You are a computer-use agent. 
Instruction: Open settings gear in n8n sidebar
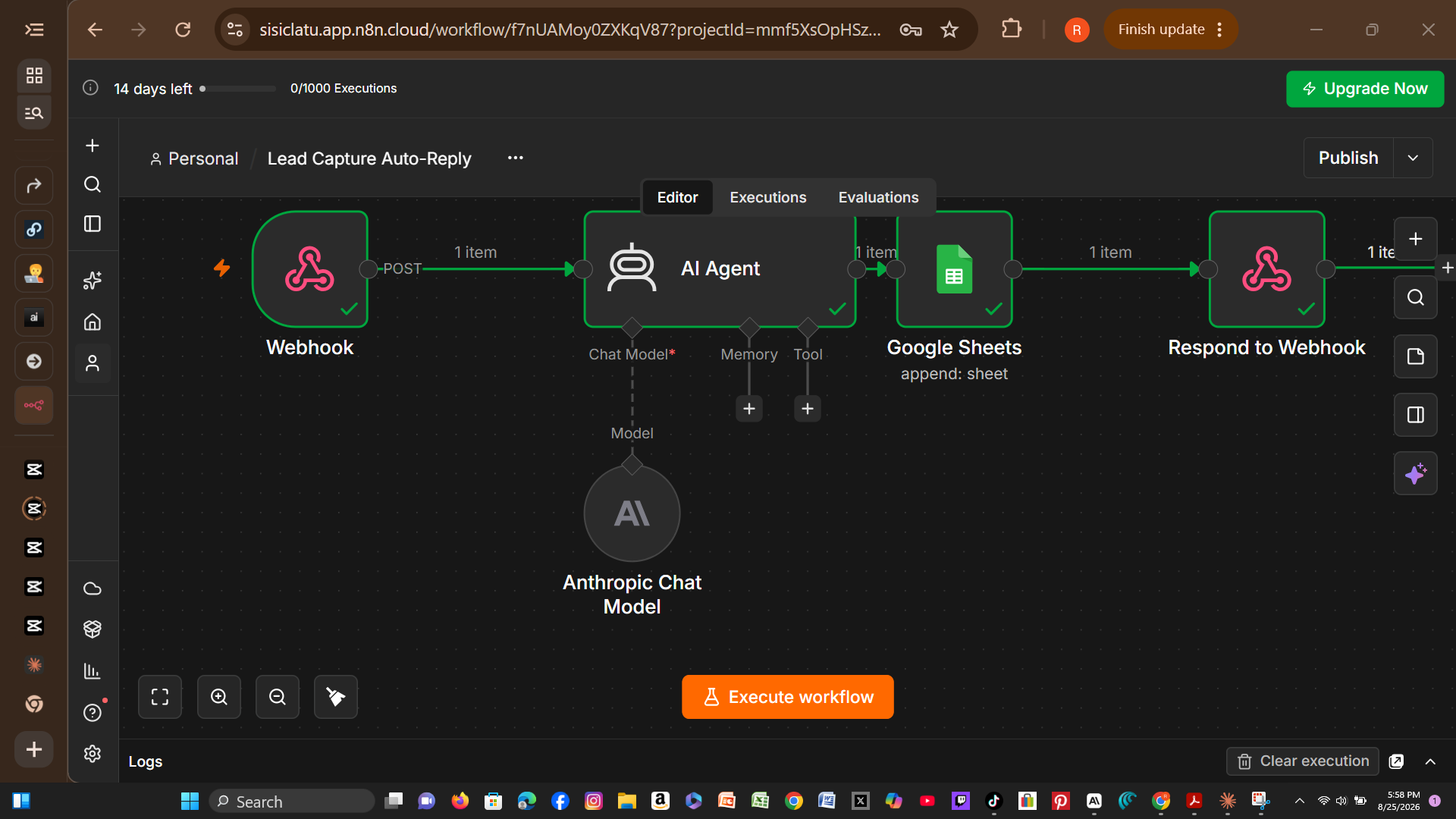click(93, 753)
